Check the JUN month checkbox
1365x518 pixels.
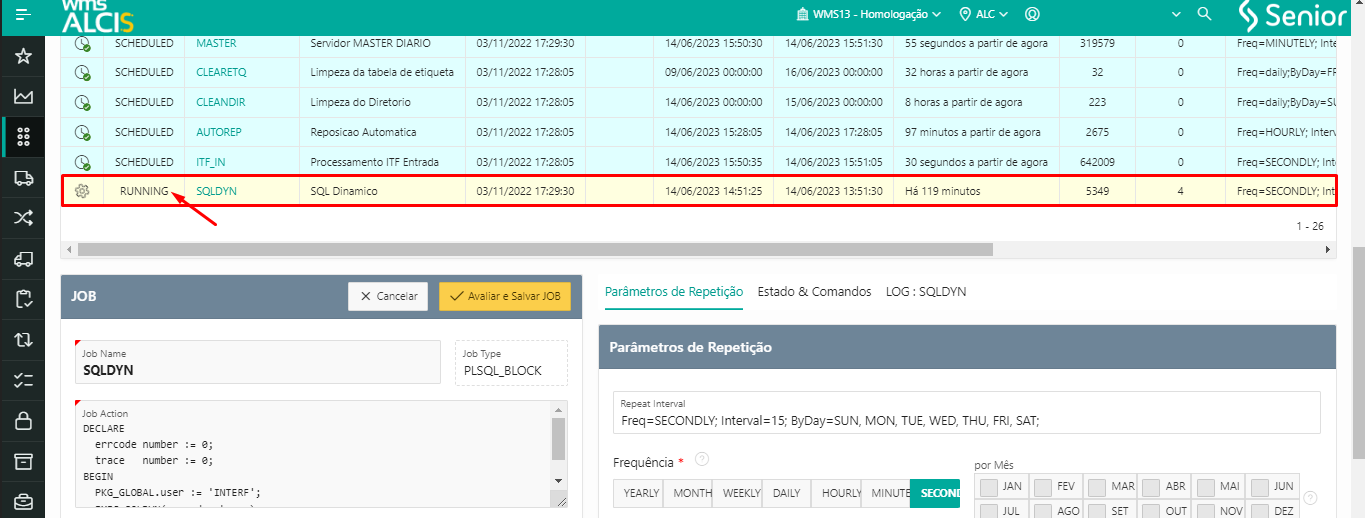(1259, 487)
